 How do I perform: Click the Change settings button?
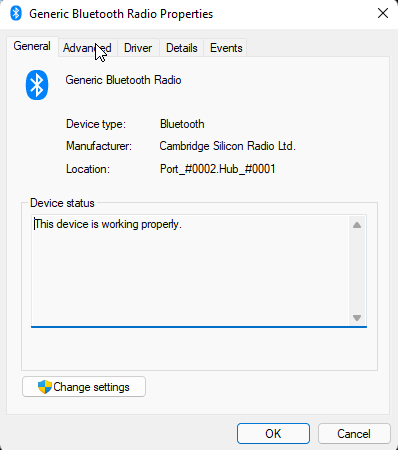tap(84, 387)
